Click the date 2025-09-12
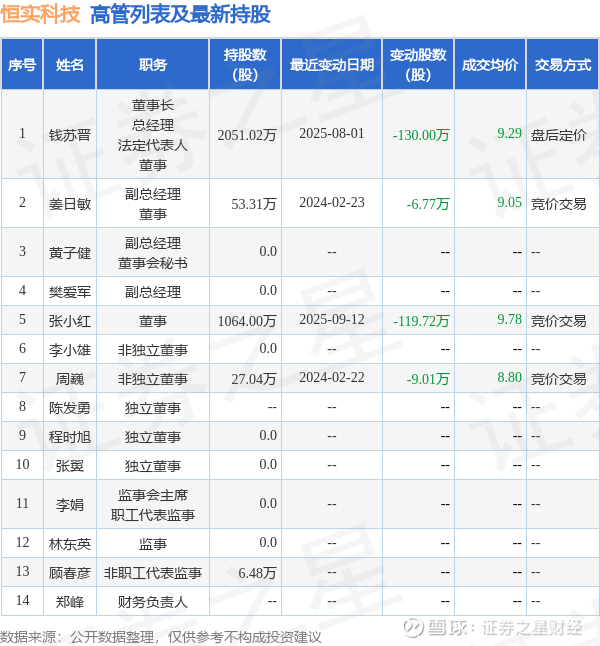The height and width of the screenshot is (646, 600). click(332, 319)
